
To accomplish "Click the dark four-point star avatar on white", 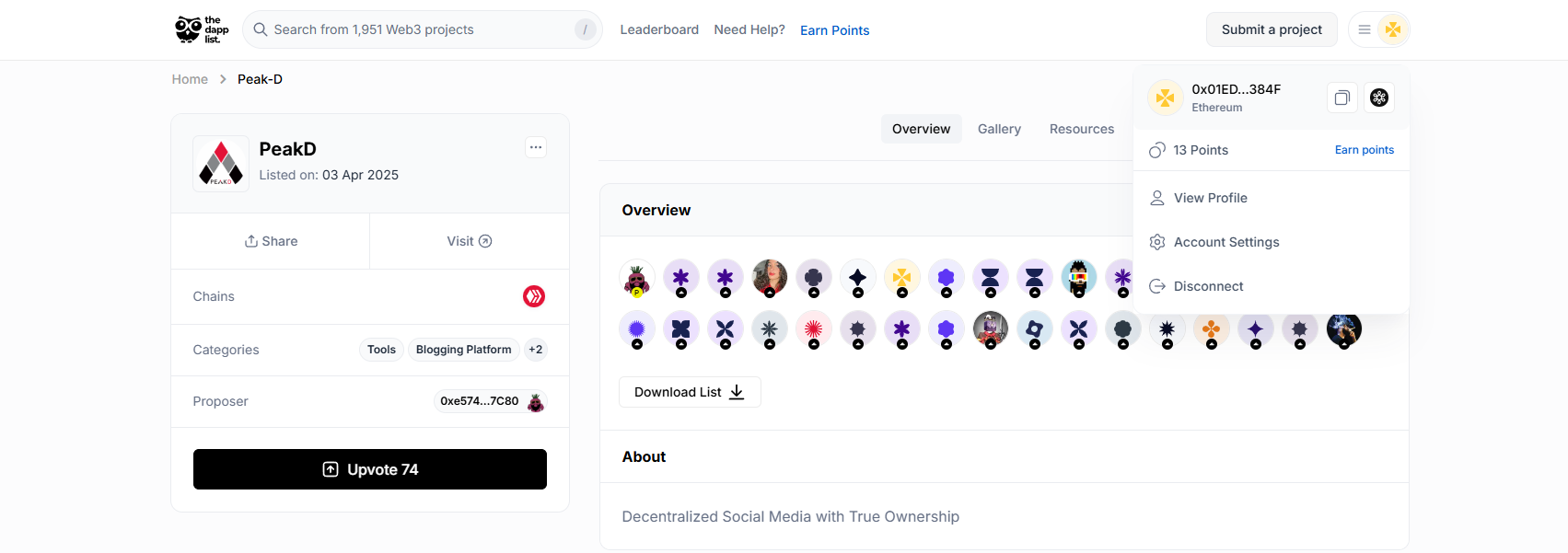I will [858, 277].
